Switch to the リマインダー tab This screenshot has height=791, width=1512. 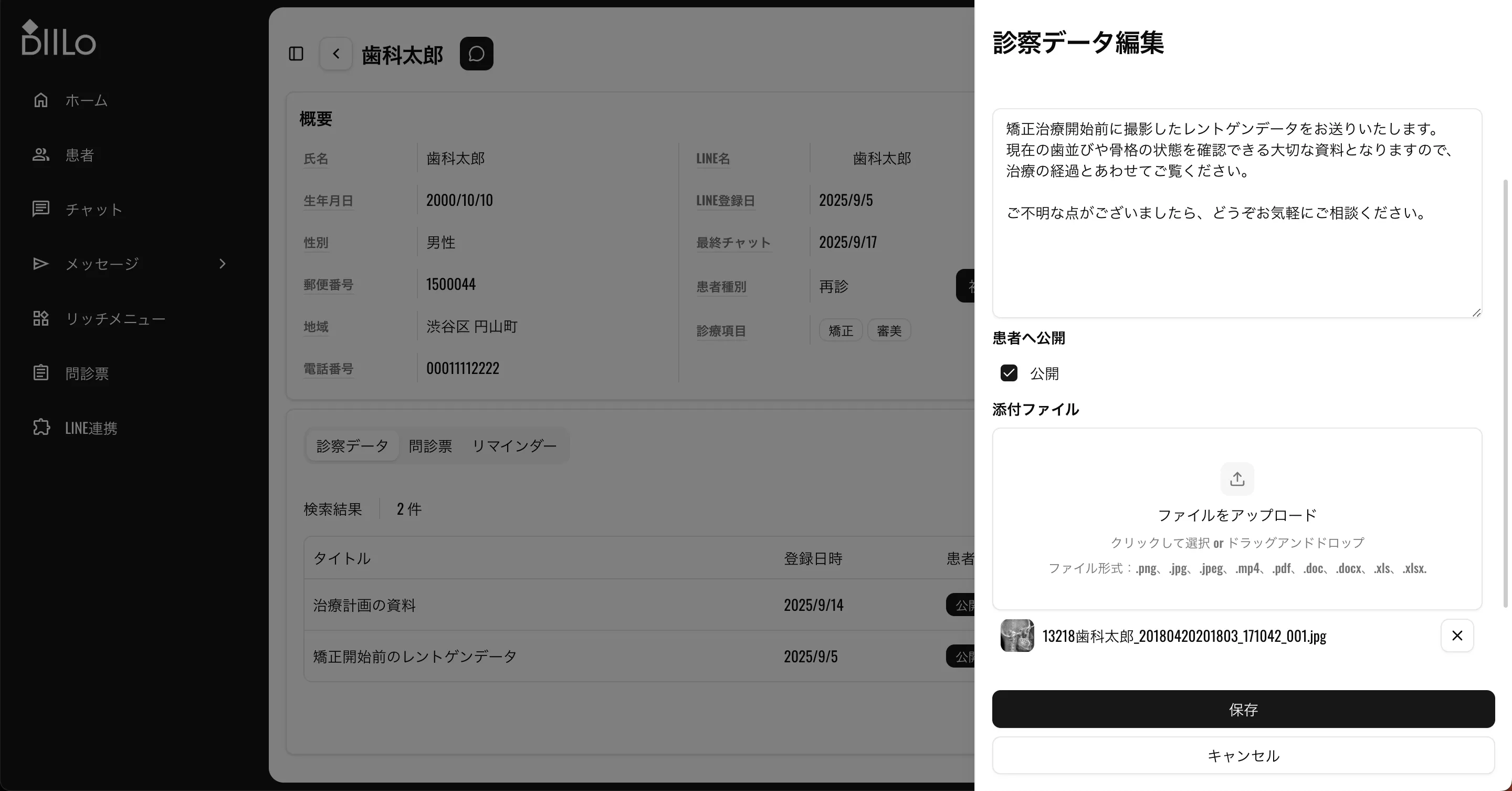click(x=513, y=445)
